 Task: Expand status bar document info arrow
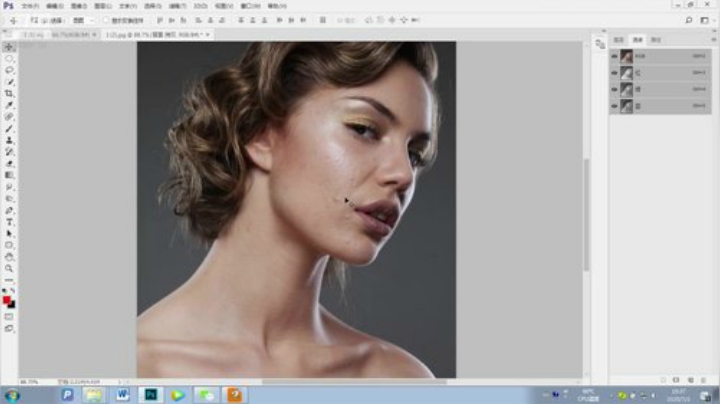(120, 382)
